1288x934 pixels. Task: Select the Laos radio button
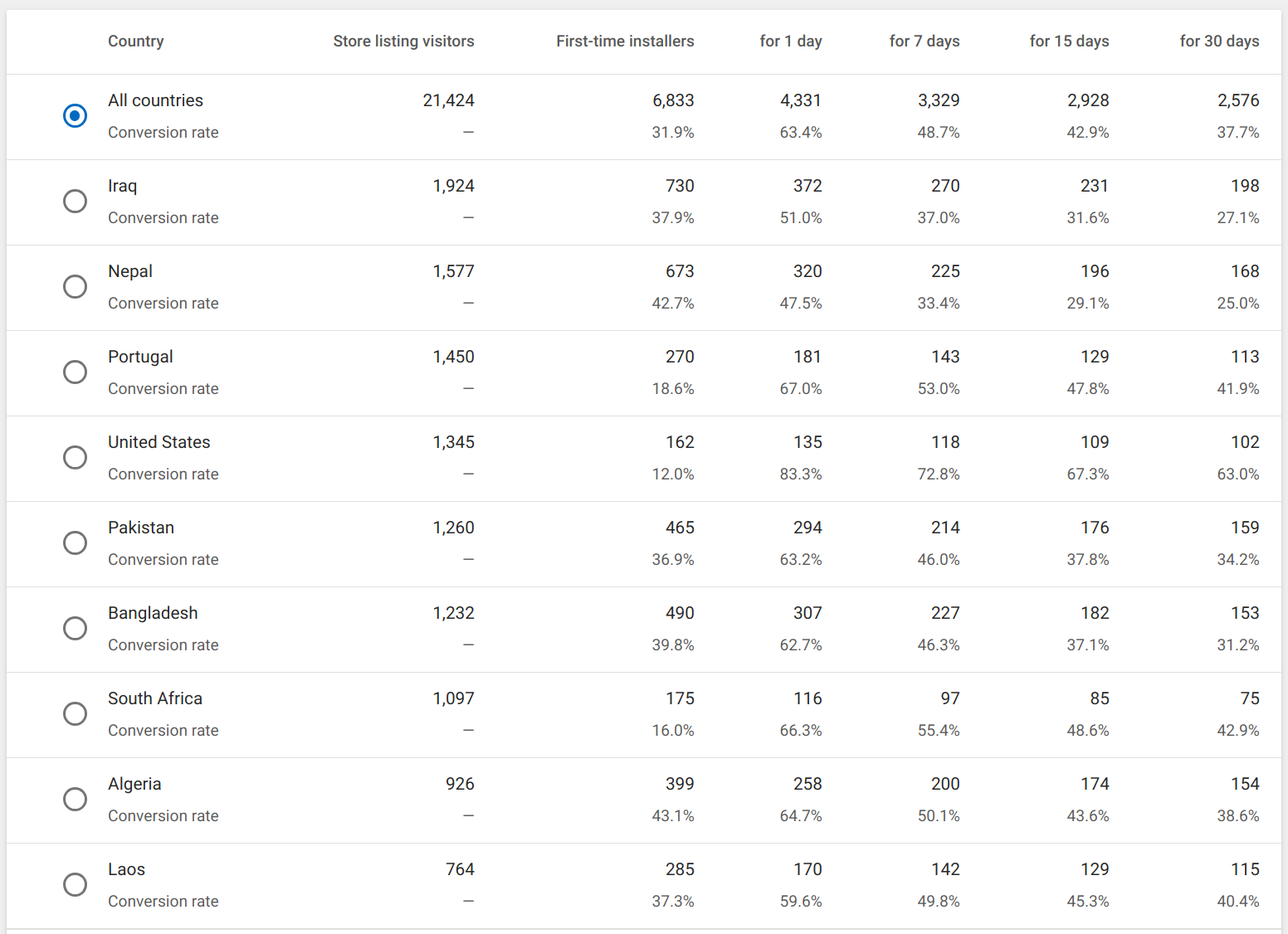point(75,885)
